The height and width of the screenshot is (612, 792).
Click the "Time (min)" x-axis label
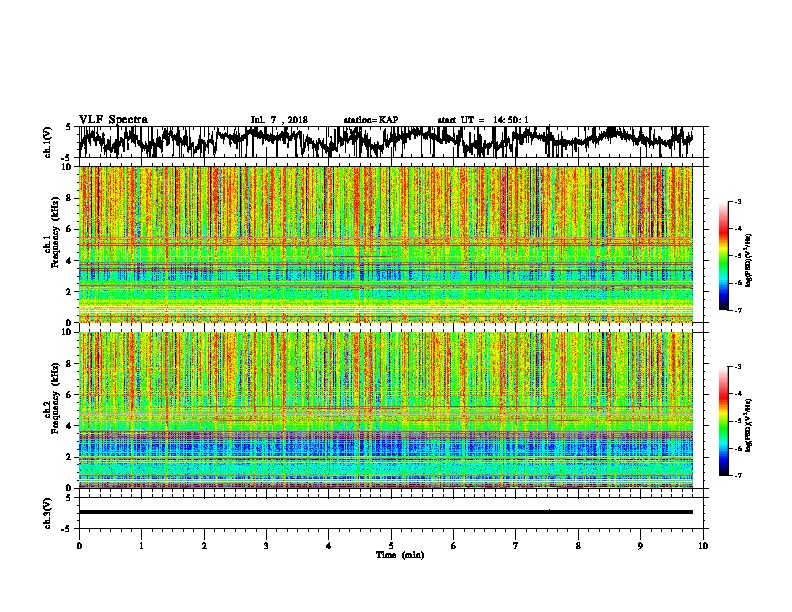pyautogui.click(x=400, y=555)
